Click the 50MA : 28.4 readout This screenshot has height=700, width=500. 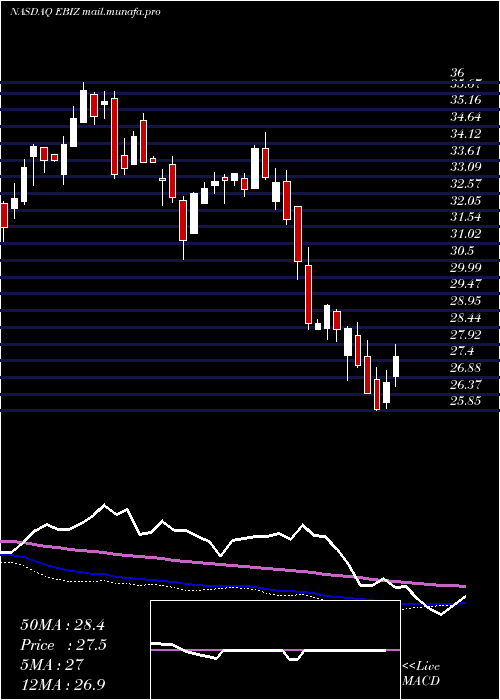coord(62,625)
